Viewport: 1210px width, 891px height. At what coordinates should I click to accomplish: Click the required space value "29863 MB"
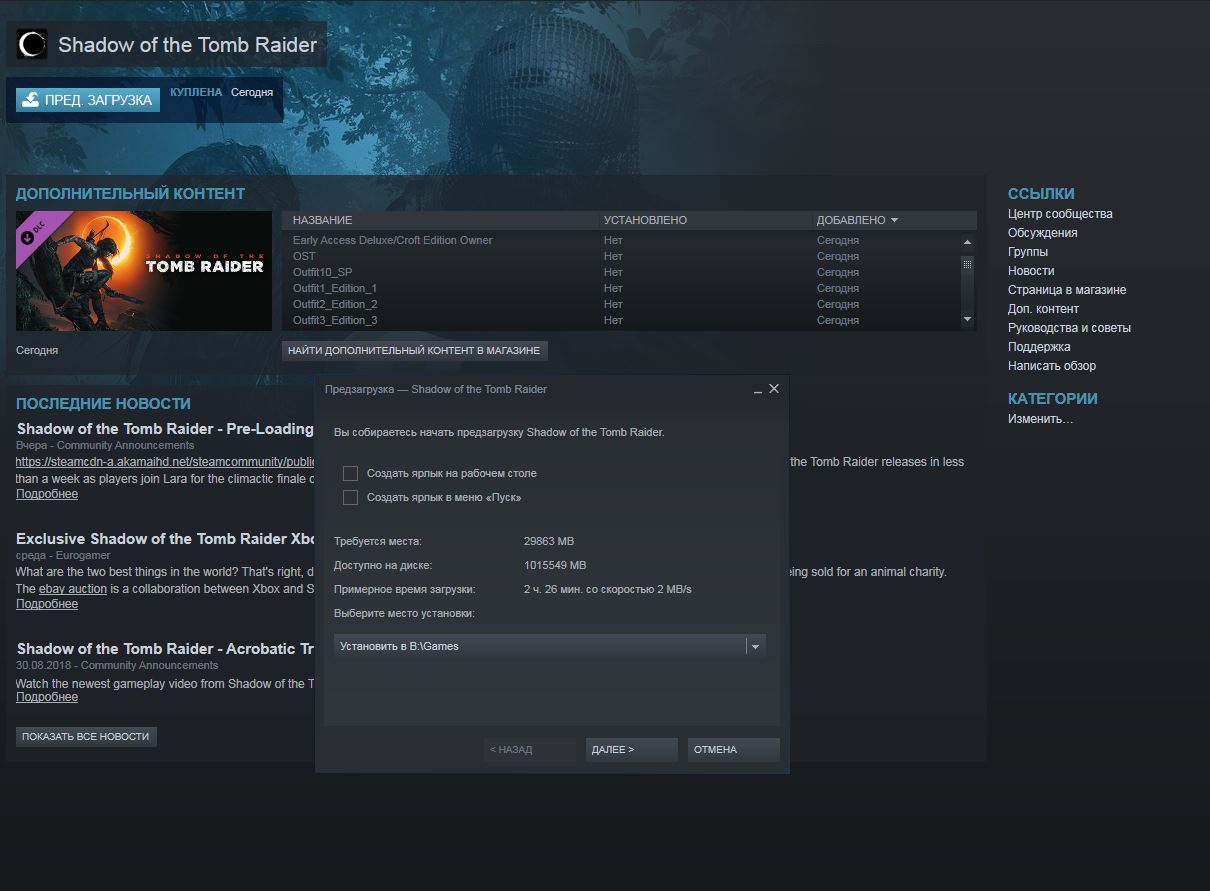tap(549, 541)
